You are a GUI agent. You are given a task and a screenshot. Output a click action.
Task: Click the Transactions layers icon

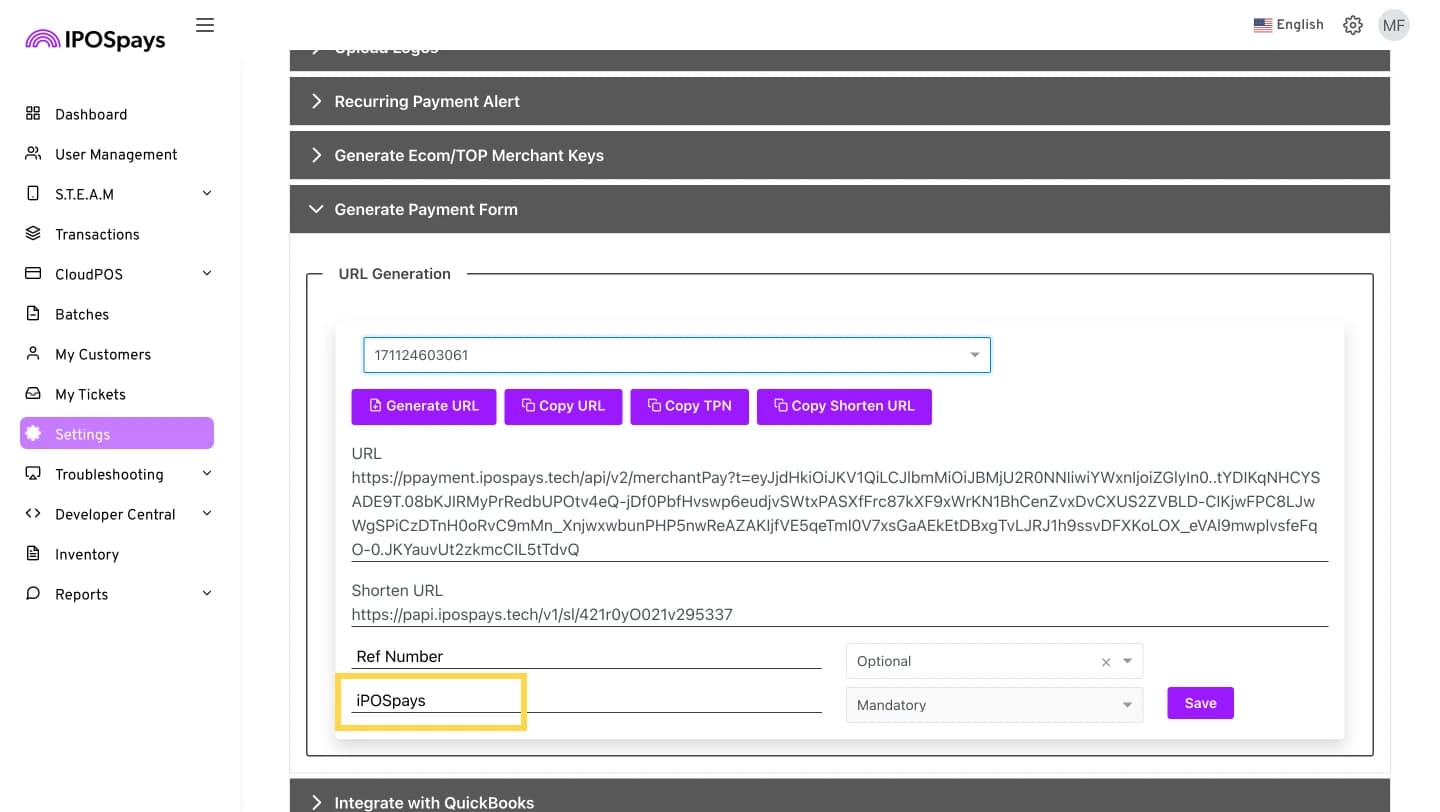(33, 234)
